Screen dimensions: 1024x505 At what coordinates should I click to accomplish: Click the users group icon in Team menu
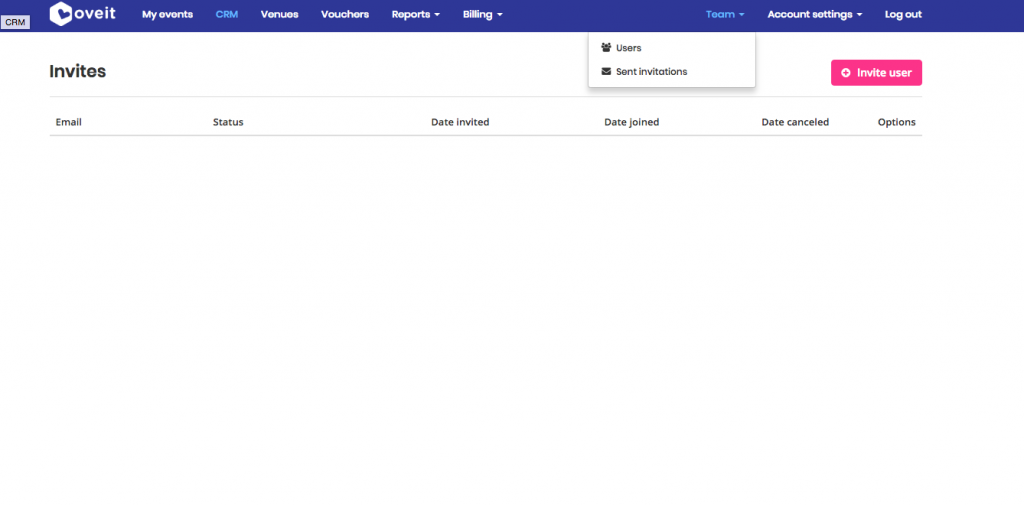(606, 48)
